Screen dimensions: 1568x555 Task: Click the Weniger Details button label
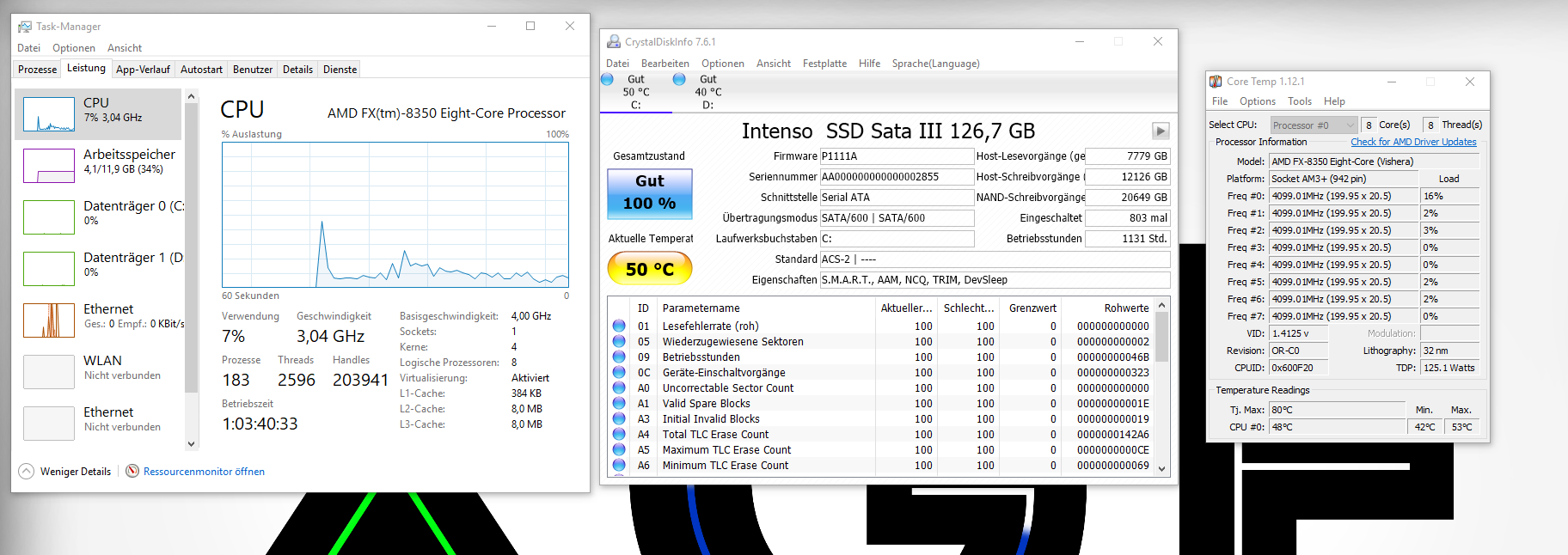click(x=76, y=472)
